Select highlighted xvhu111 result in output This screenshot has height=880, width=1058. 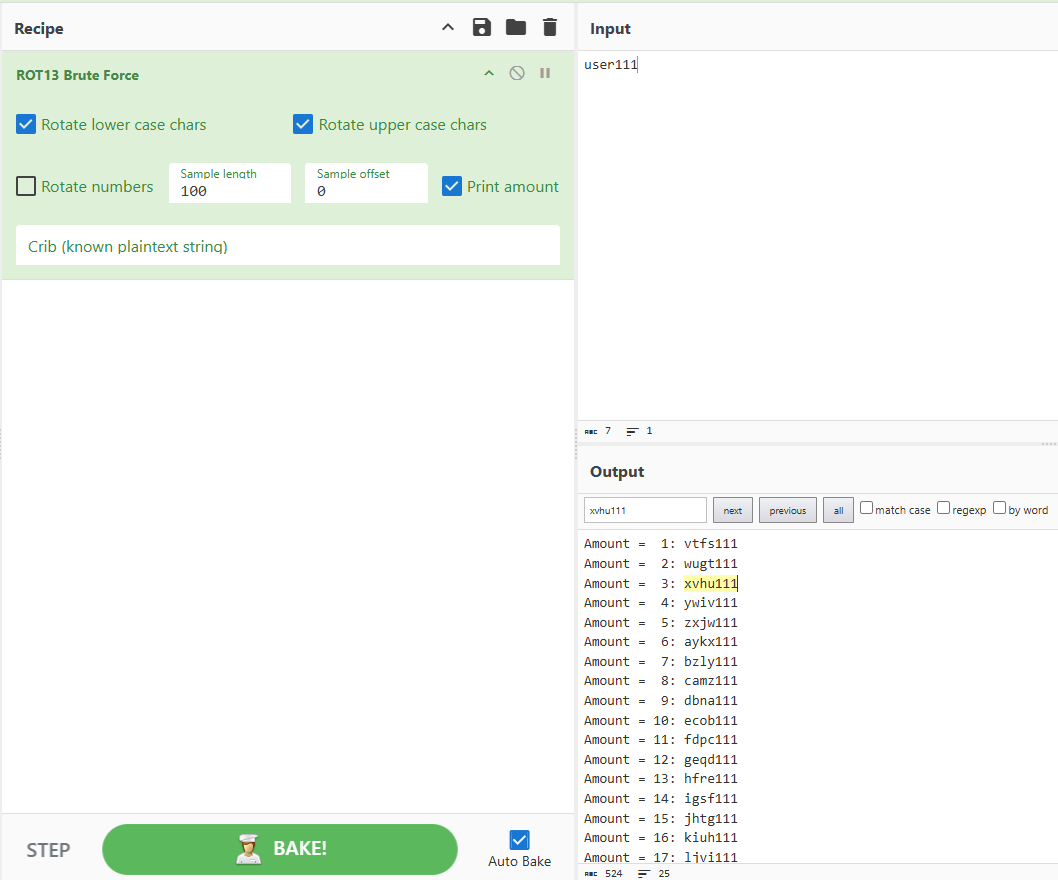coord(711,583)
